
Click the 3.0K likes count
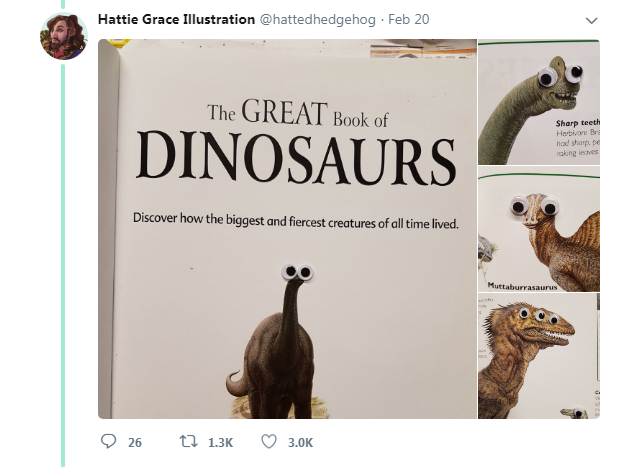click(x=300, y=442)
